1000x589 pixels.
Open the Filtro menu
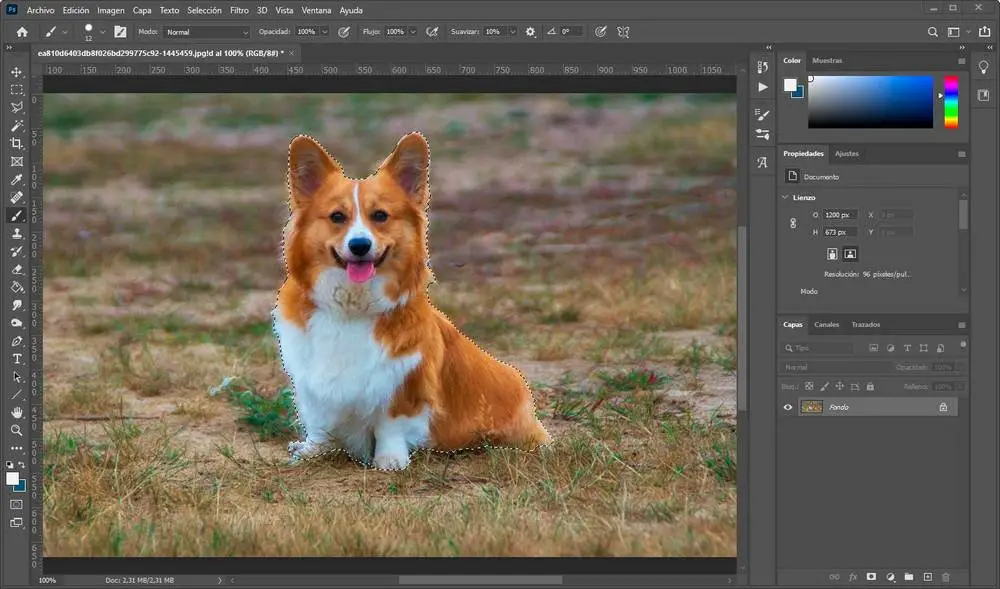(239, 10)
